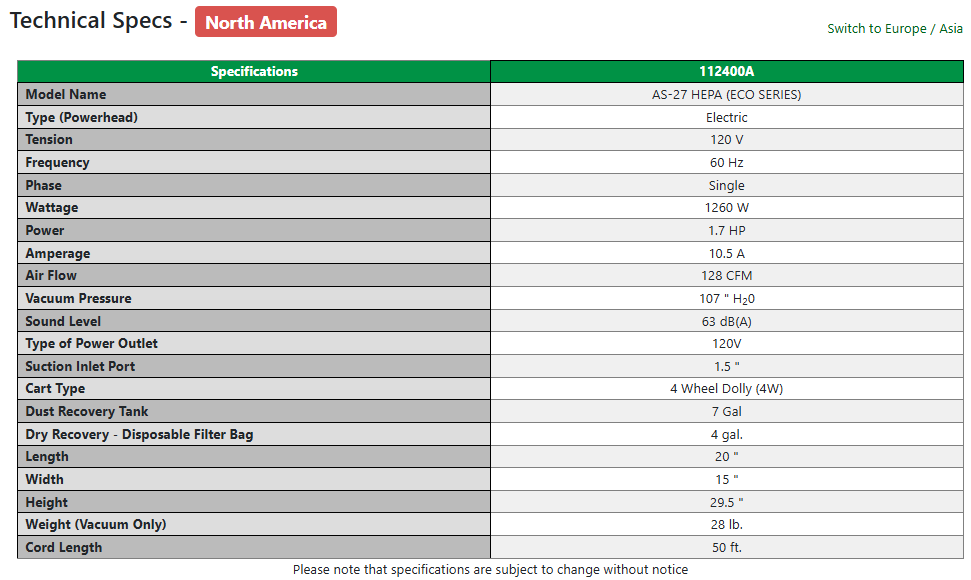Click the 50 ft. cord length value
The image size is (971, 580).
click(726, 547)
